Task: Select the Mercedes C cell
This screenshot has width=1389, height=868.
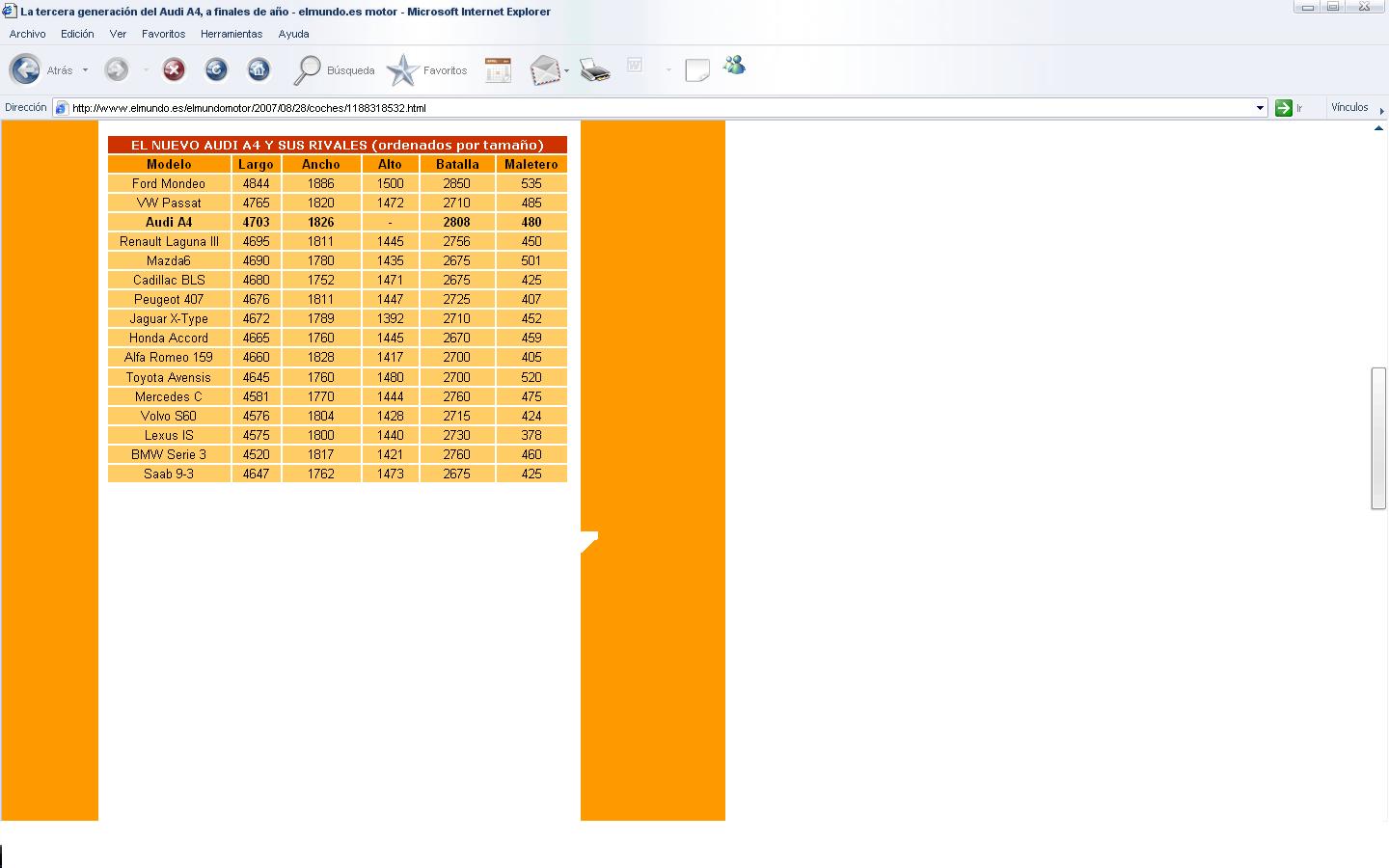Action: pyautogui.click(x=169, y=396)
